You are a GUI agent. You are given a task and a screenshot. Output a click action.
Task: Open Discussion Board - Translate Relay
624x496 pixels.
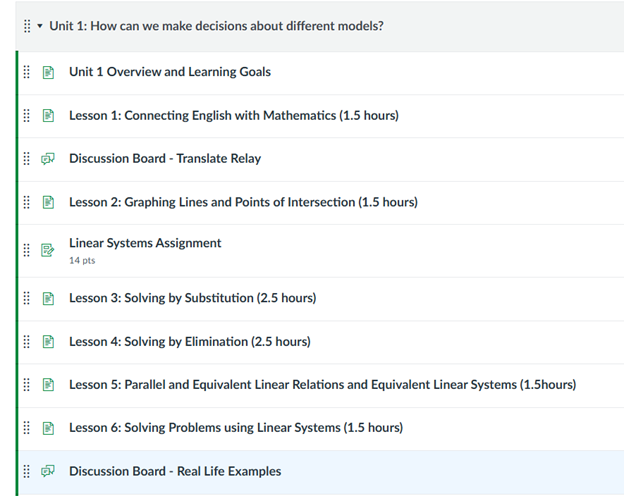point(165,159)
